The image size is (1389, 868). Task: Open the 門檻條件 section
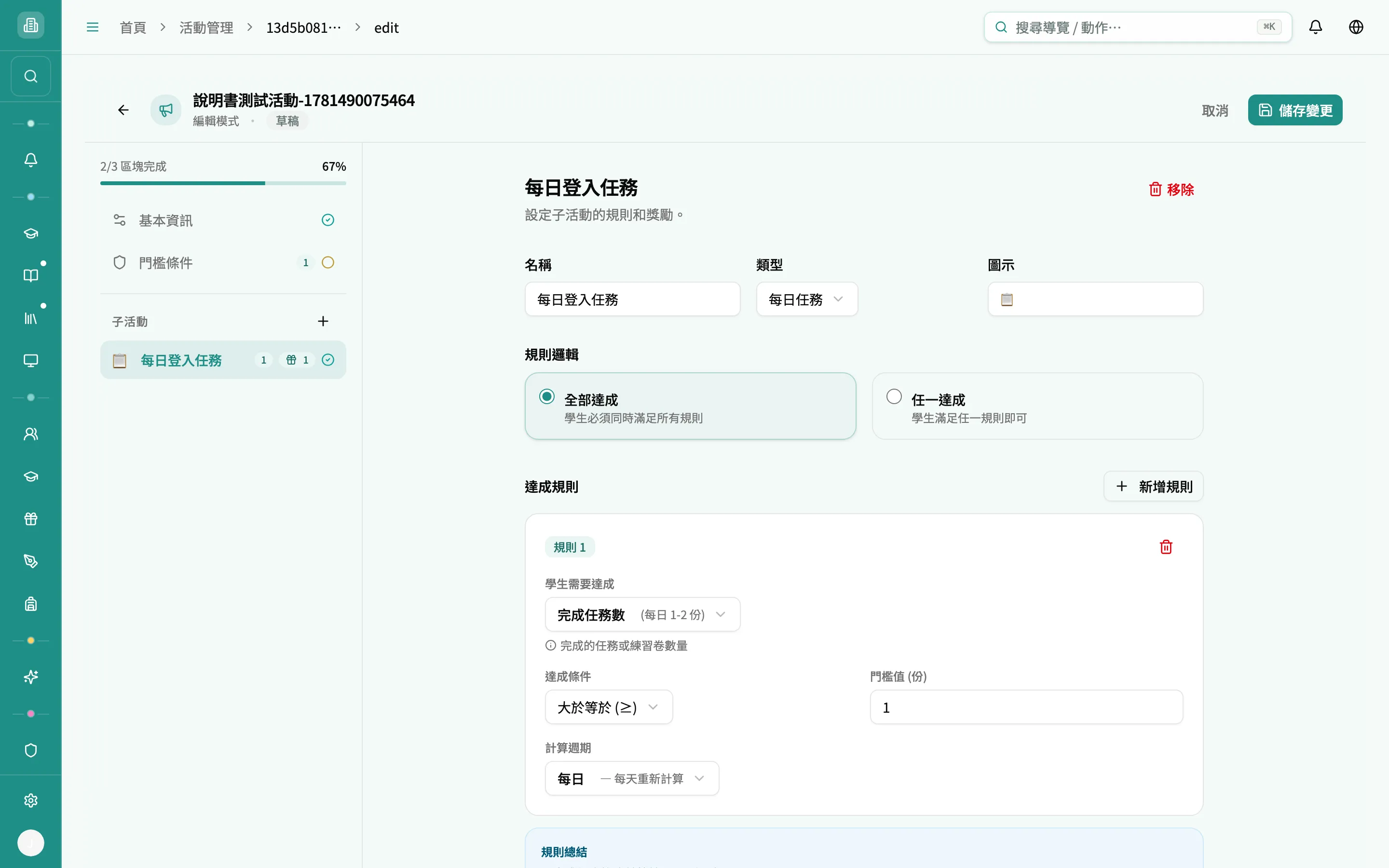pyautogui.click(x=223, y=263)
